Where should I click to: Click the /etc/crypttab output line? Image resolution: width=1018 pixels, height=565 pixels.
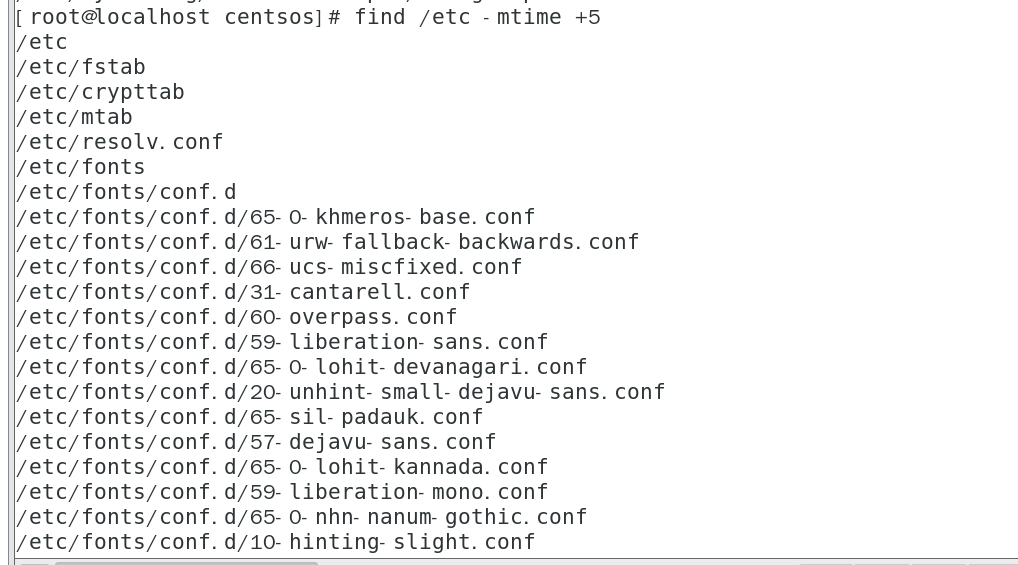(100, 92)
